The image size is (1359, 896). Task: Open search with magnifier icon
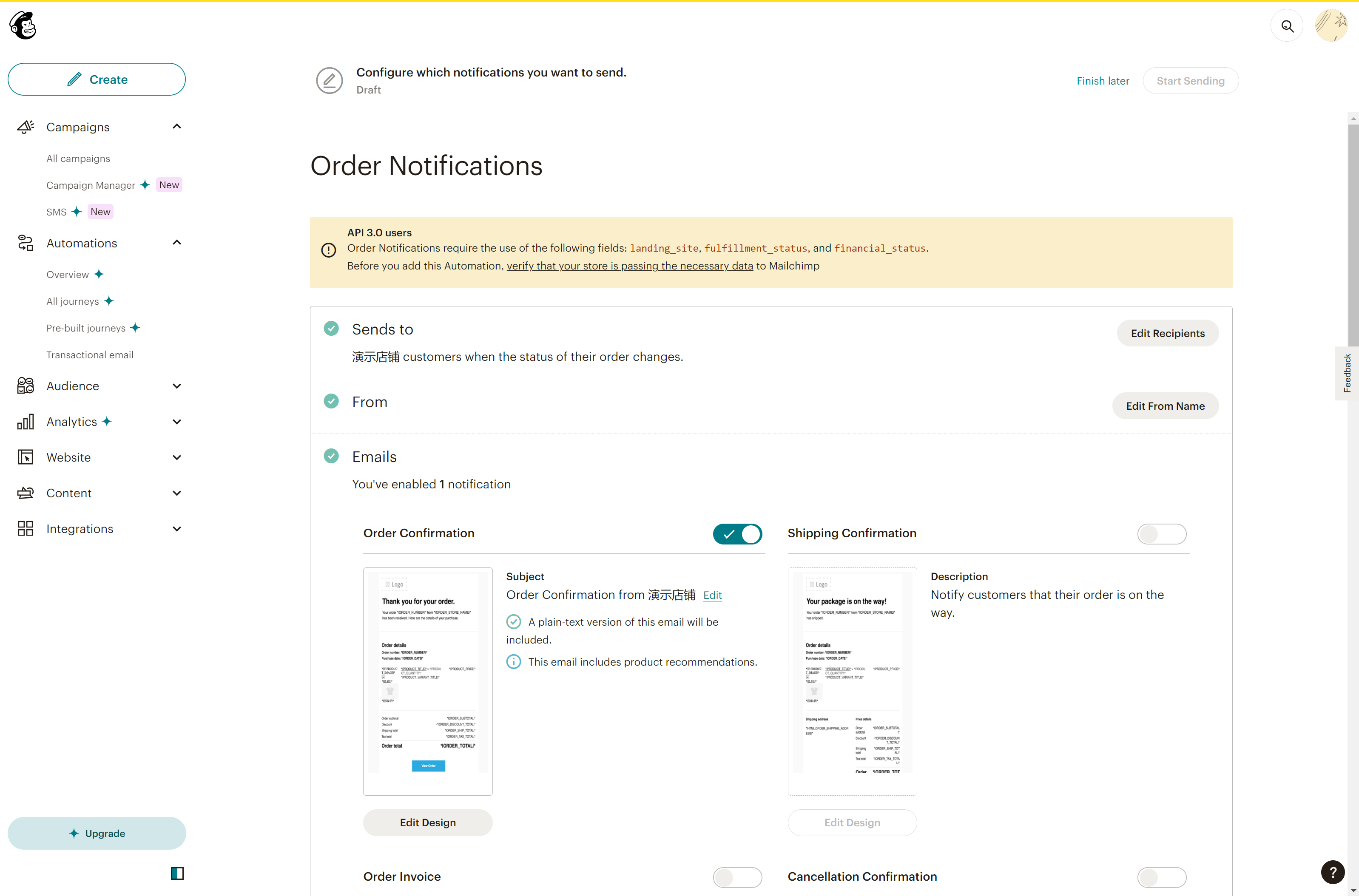pos(1286,26)
